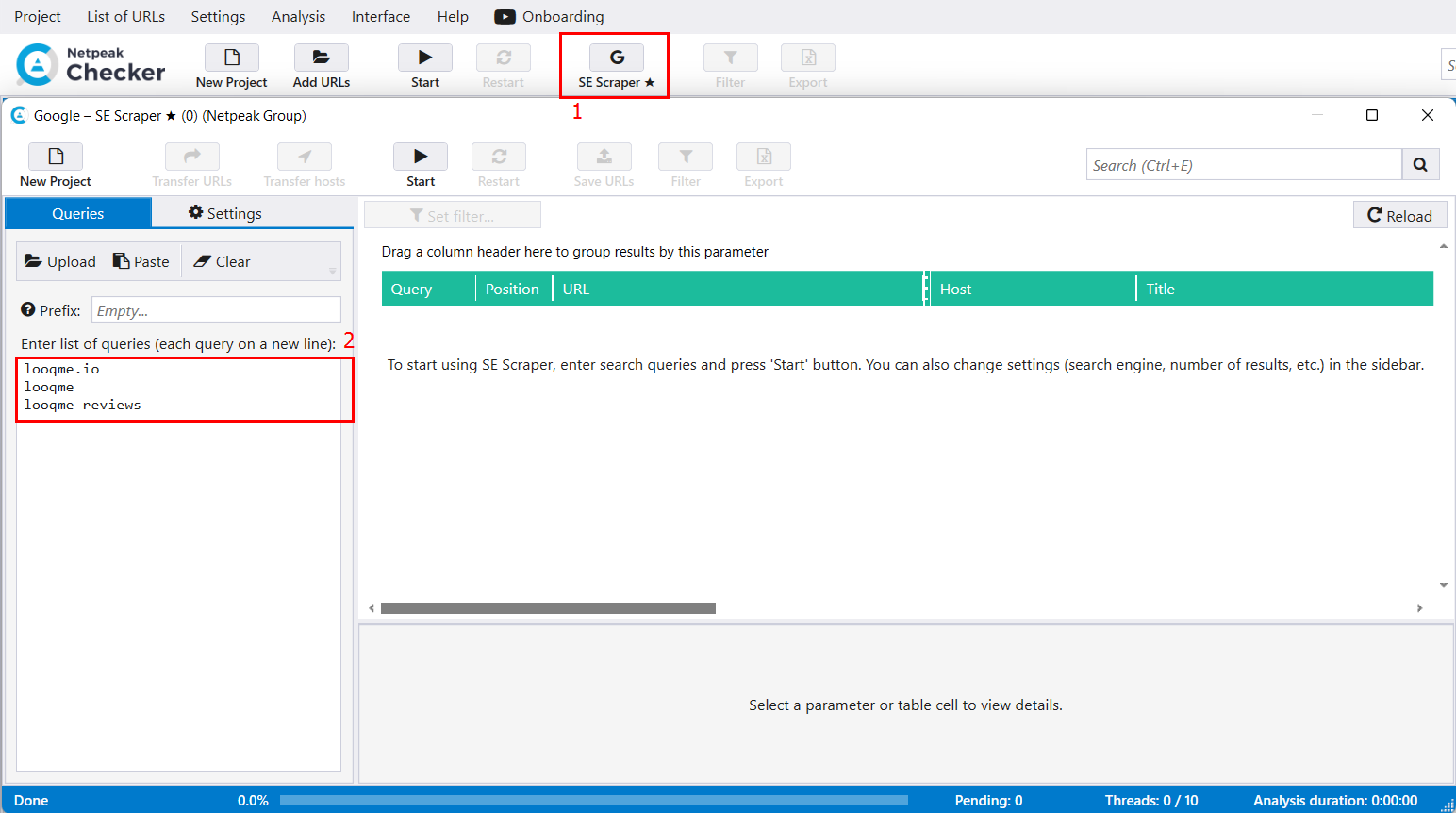Image resolution: width=1456 pixels, height=813 pixels.
Task: Start scraping in SE Scraper window
Action: coord(421,166)
